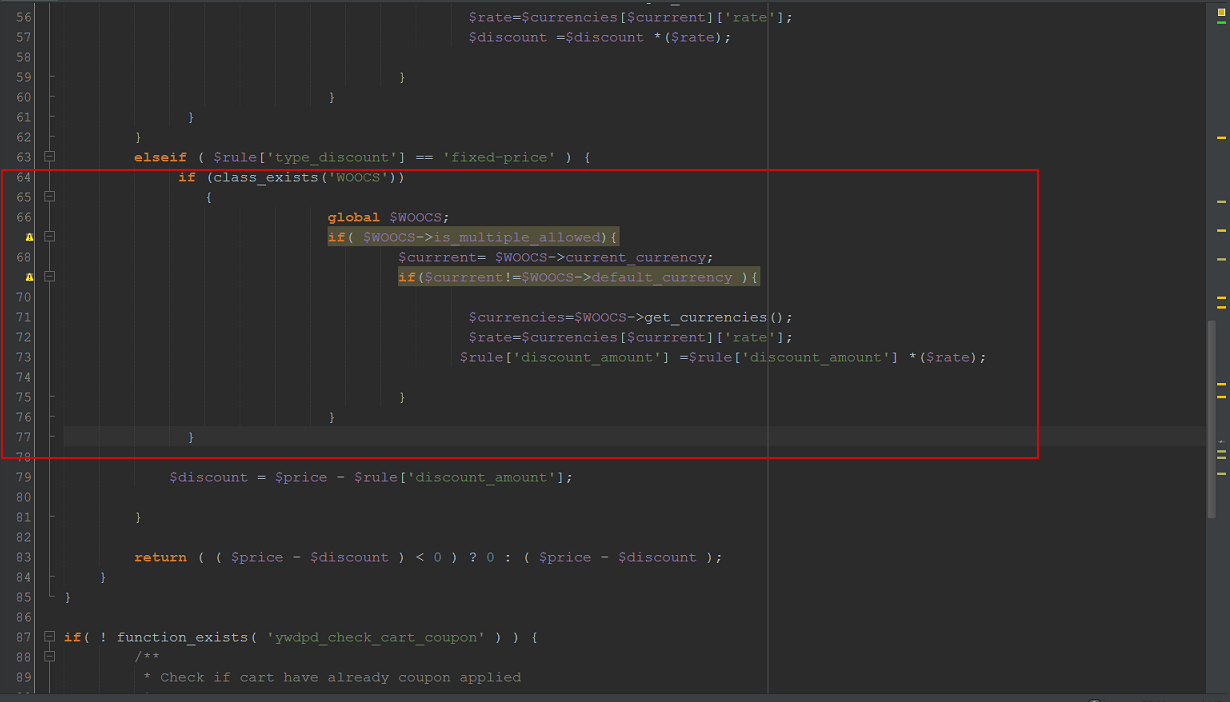Collapse the function_exists block at line 87
The width and height of the screenshot is (1230, 702).
point(49,637)
